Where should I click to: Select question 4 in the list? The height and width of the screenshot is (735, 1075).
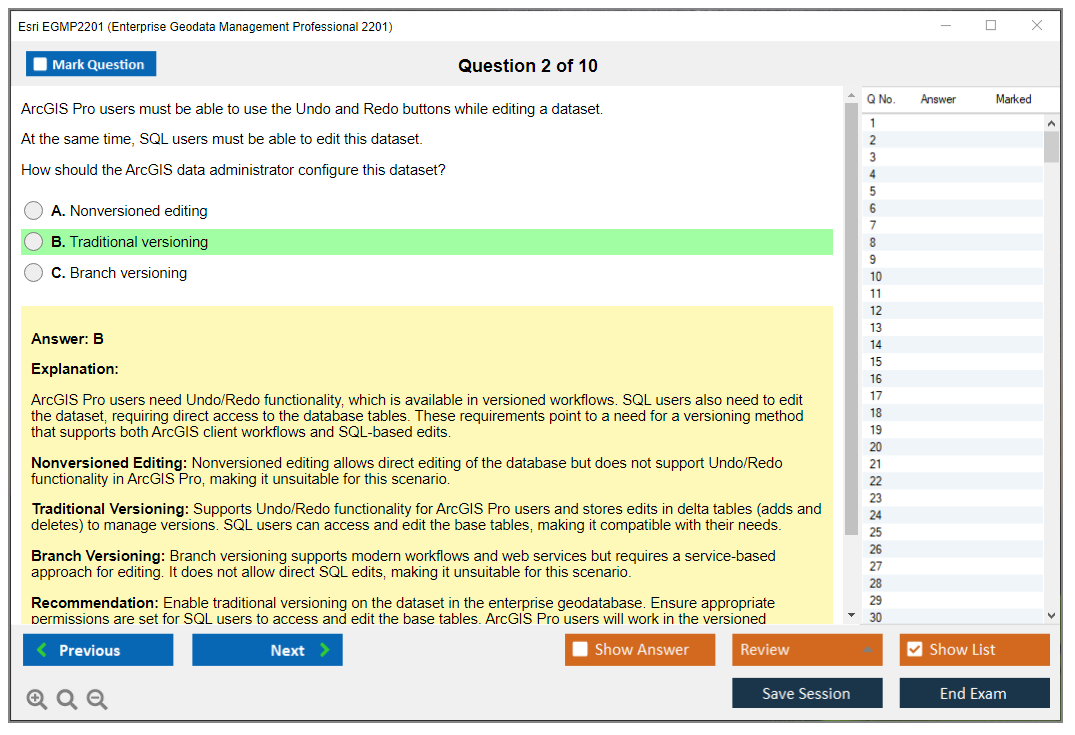coord(953,174)
